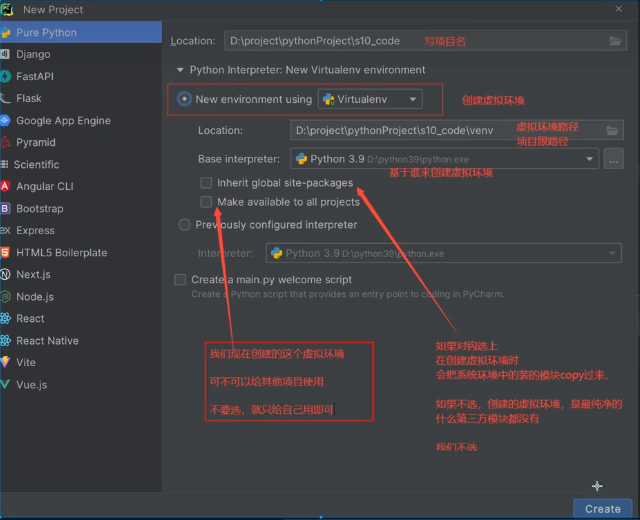Screen dimensions: 640x520
Task: Click the HTML5 Boilerplate icon
Action: 5,253
